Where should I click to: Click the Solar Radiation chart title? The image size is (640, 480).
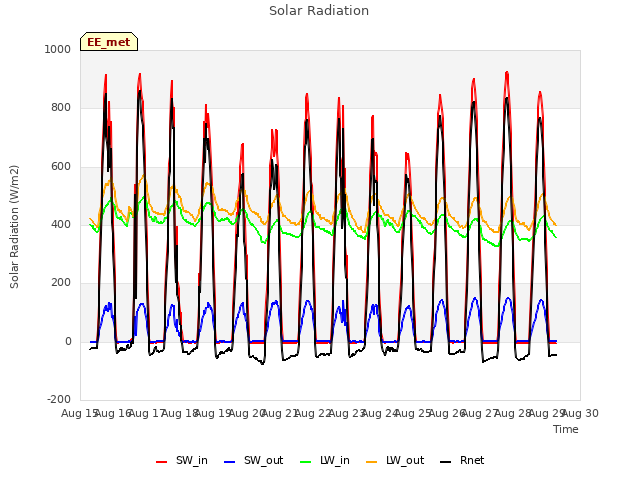click(x=319, y=11)
